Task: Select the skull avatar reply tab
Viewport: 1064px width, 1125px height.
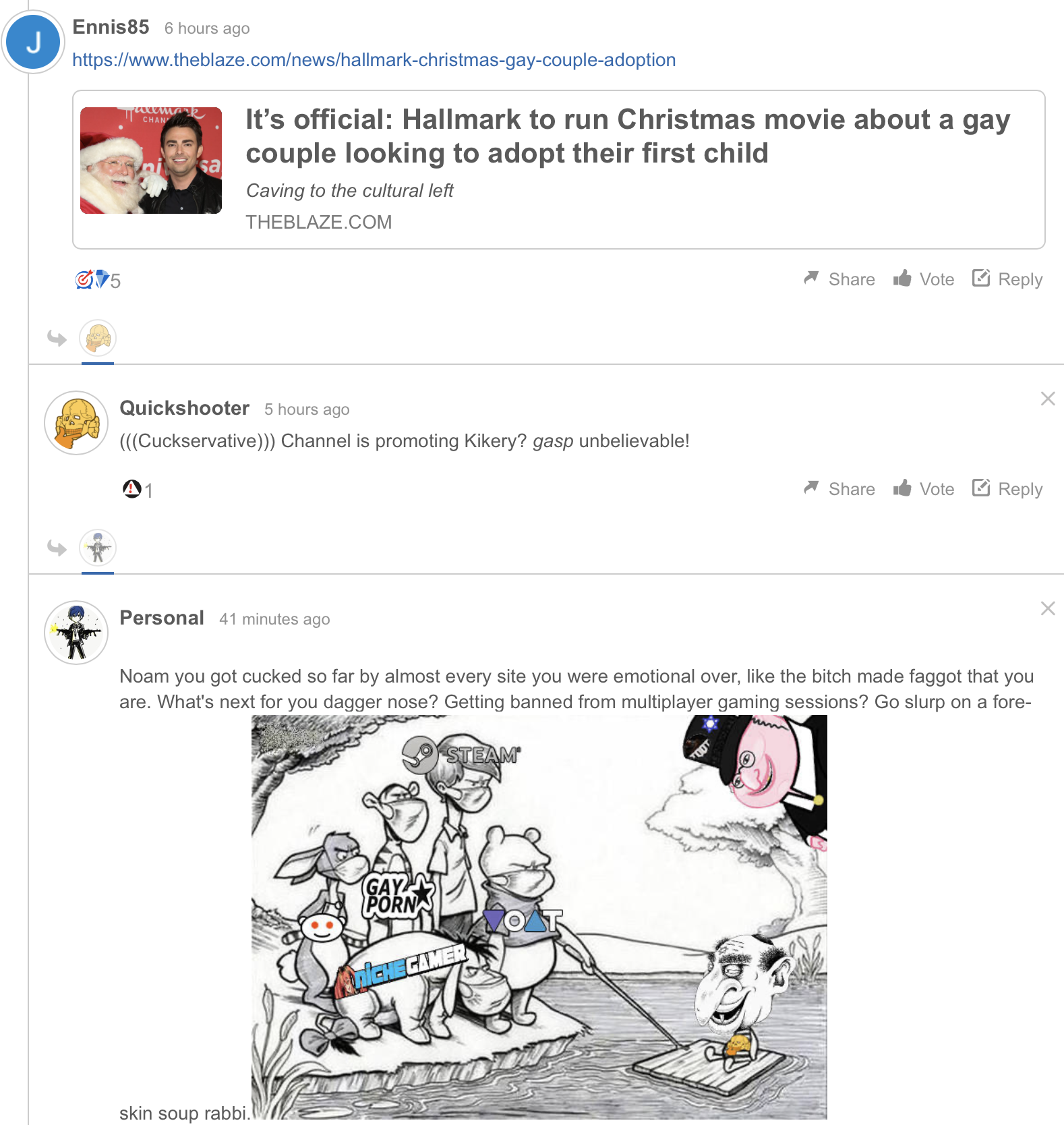Action: tap(98, 338)
